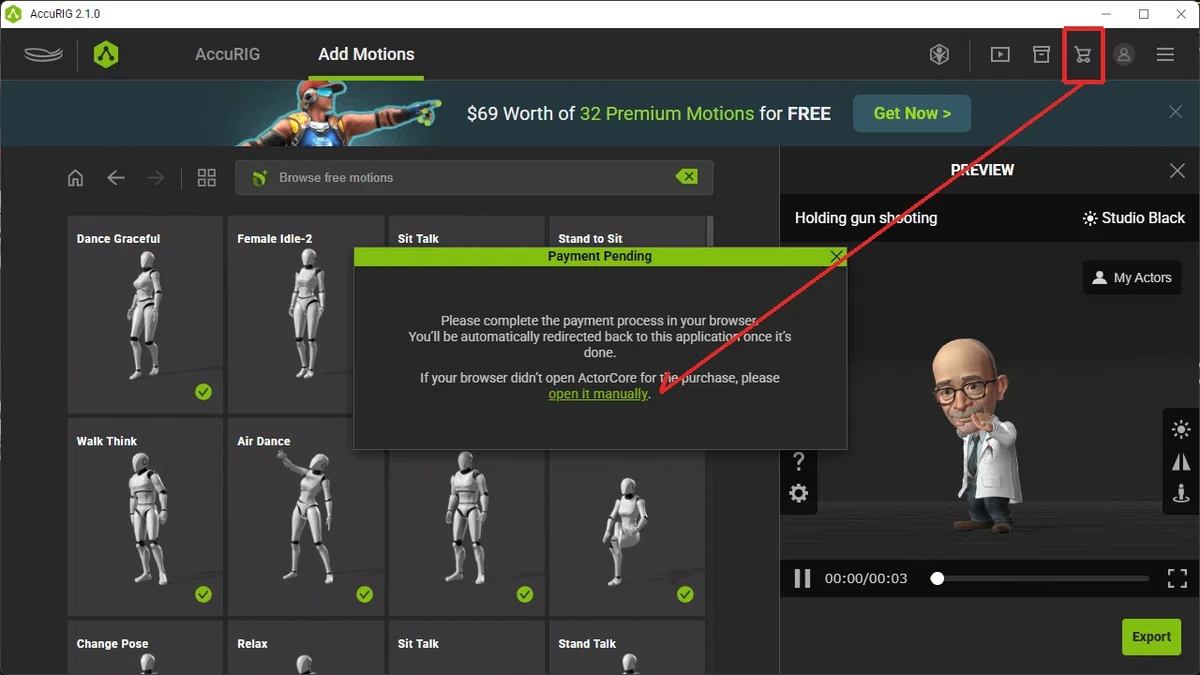This screenshot has height=675, width=1200.
Task: Open the archive box icon in toolbar
Action: click(x=1042, y=54)
